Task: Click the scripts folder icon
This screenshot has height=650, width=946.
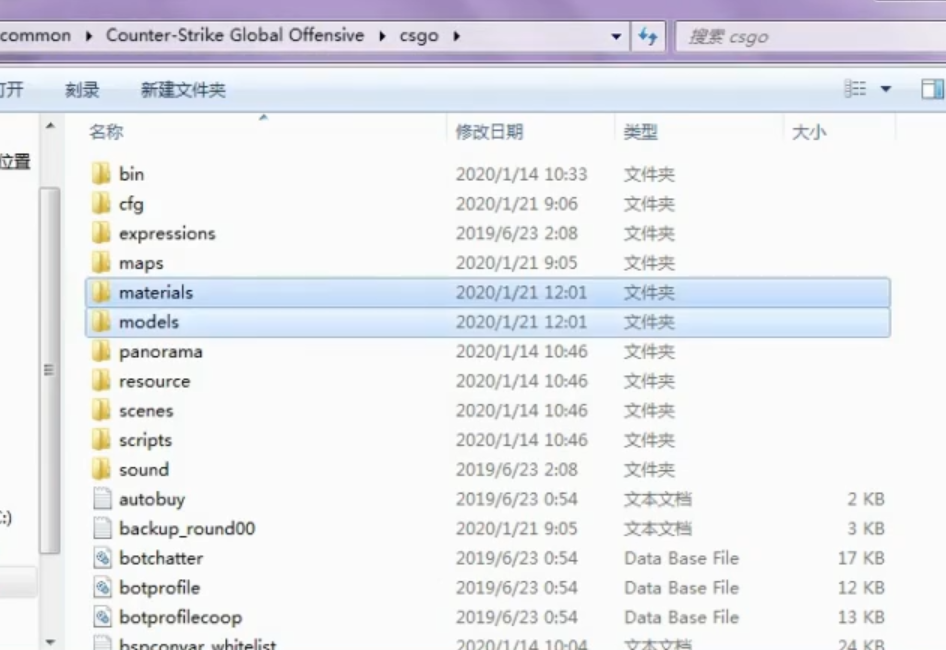Action: coord(101,440)
